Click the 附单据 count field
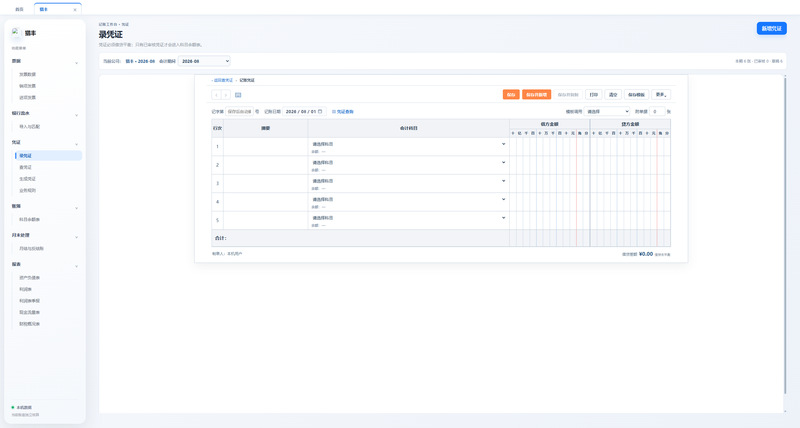Viewport: 800px width, 428px height. coord(657,111)
